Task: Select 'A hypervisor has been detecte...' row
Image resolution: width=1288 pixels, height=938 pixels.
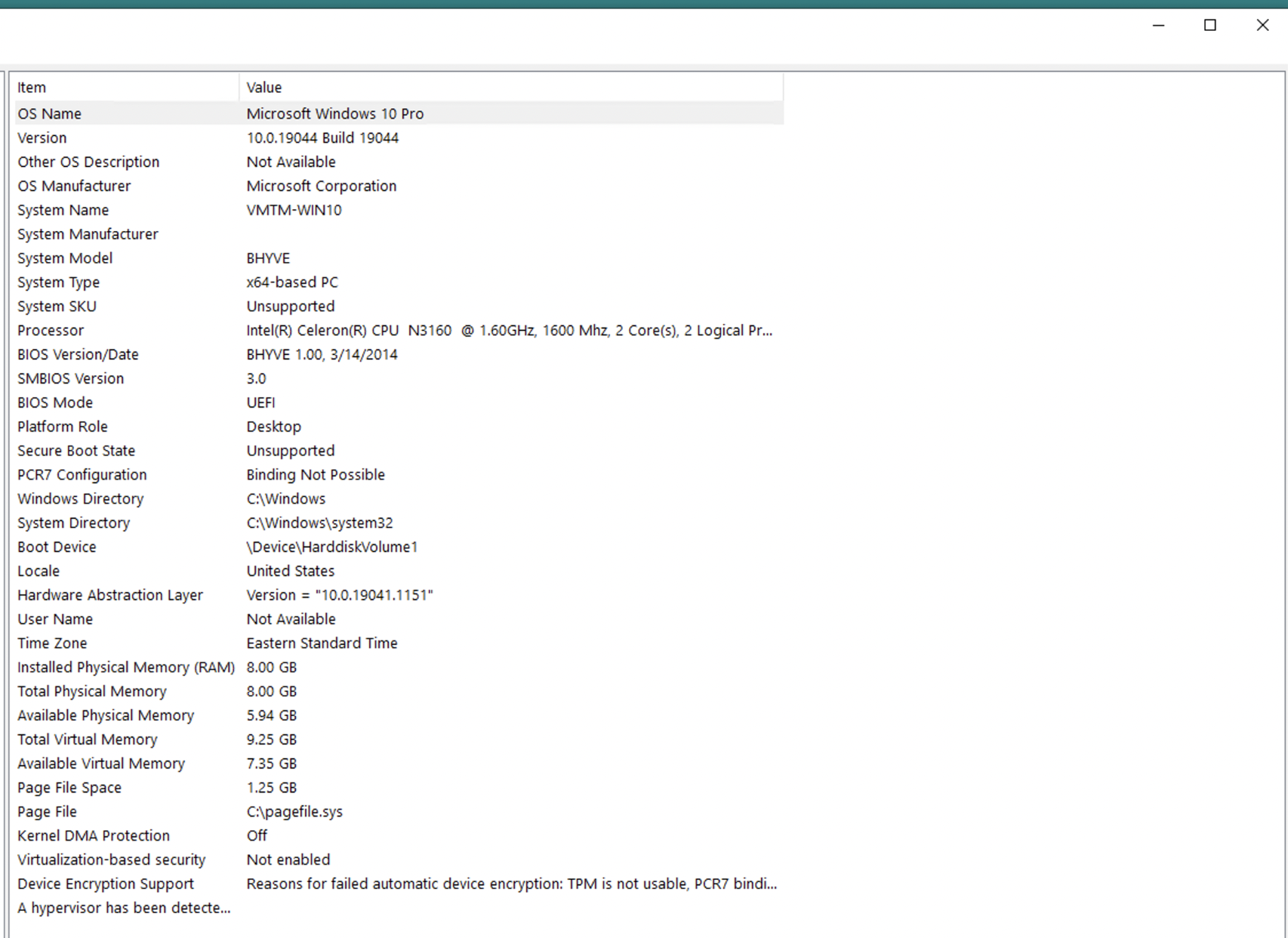Action: coord(399,909)
